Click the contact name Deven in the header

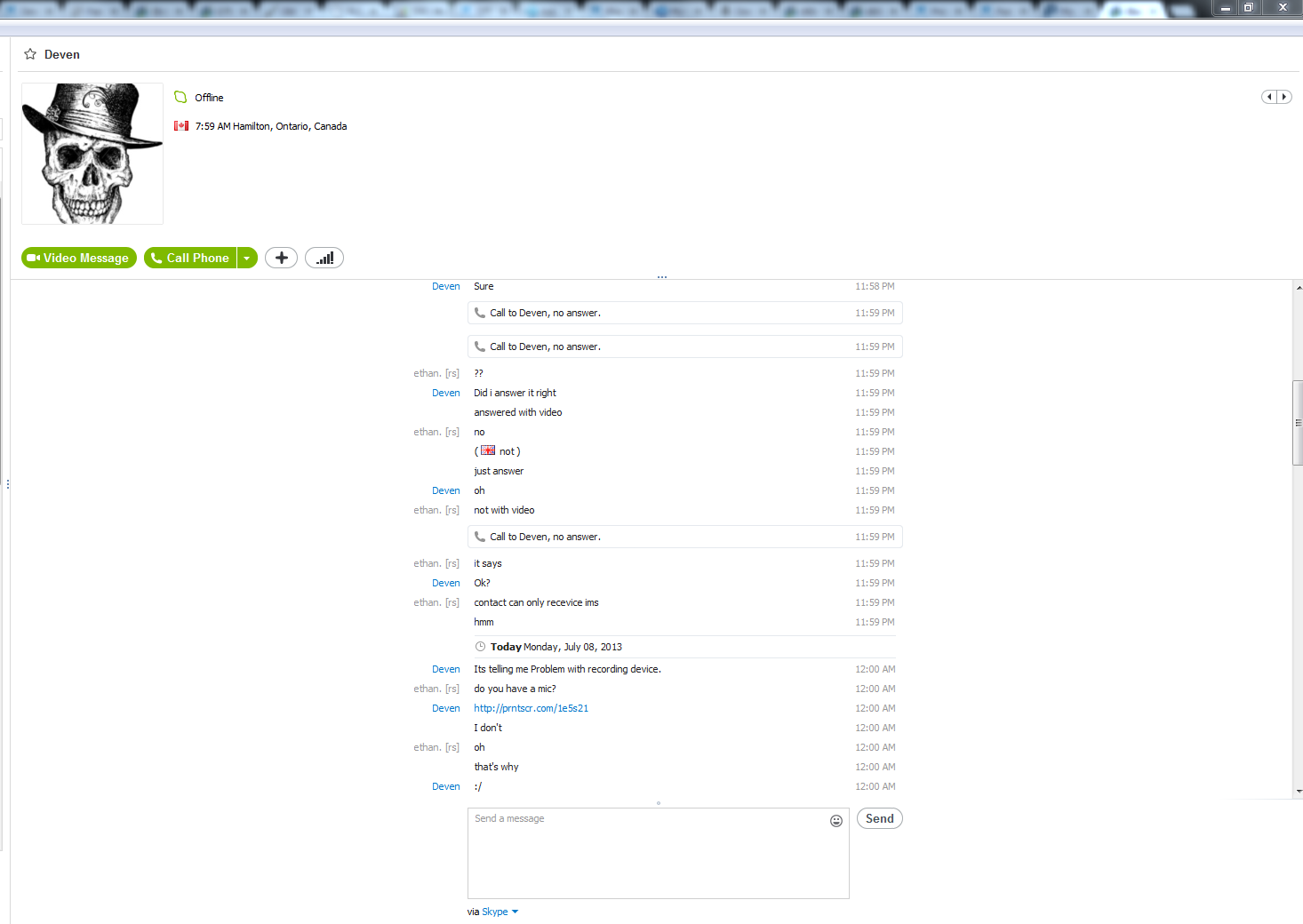62,54
